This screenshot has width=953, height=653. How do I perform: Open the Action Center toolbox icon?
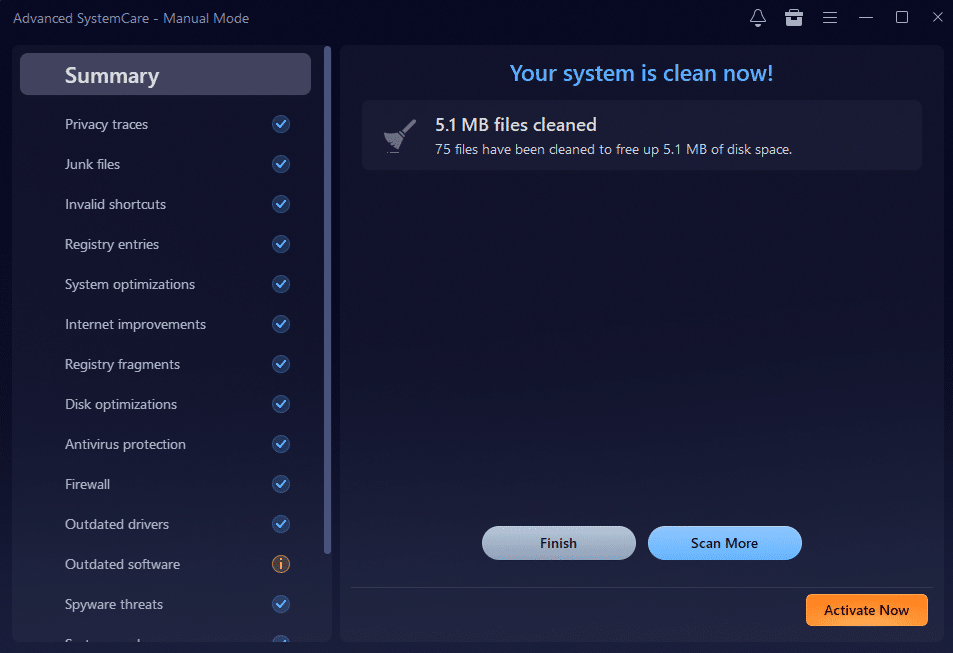(793, 17)
